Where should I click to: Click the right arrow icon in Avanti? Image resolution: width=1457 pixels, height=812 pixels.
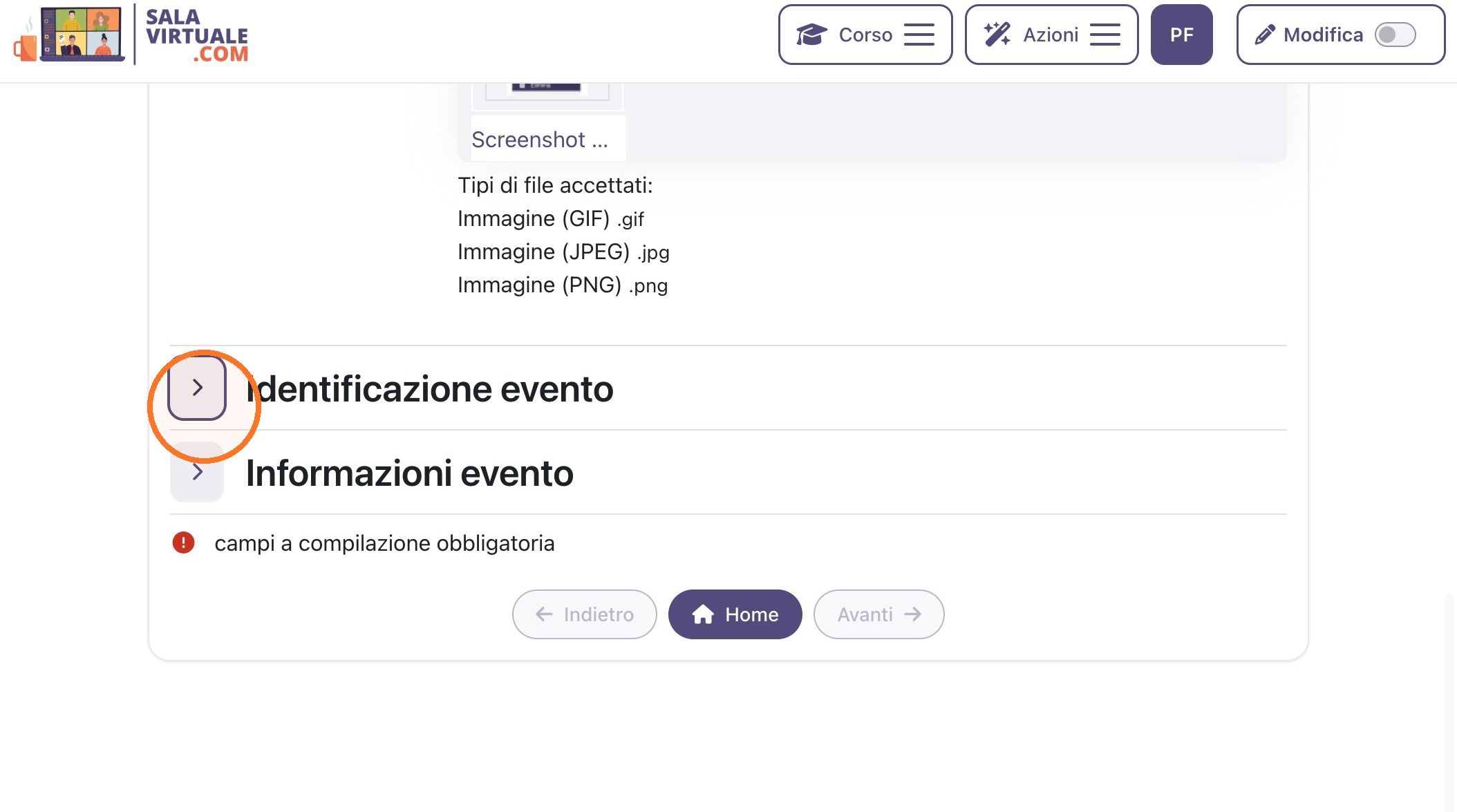click(913, 614)
